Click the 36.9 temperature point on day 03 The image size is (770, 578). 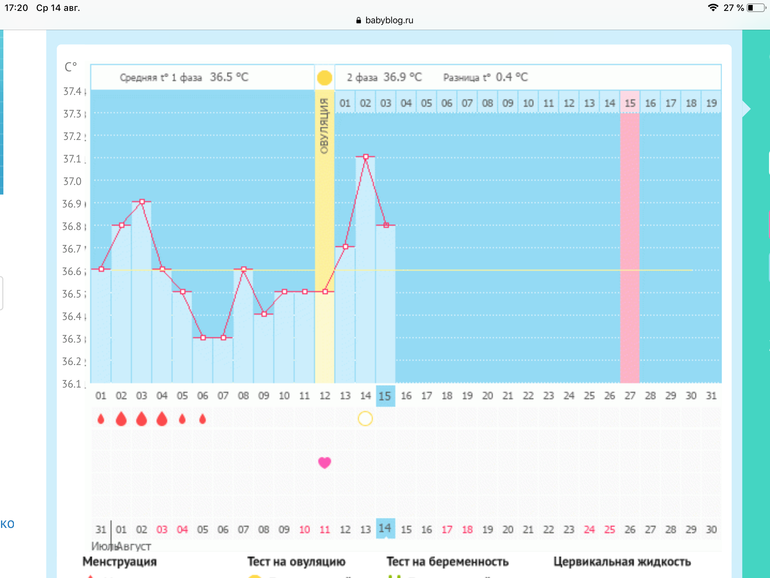(x=142, y=202)
